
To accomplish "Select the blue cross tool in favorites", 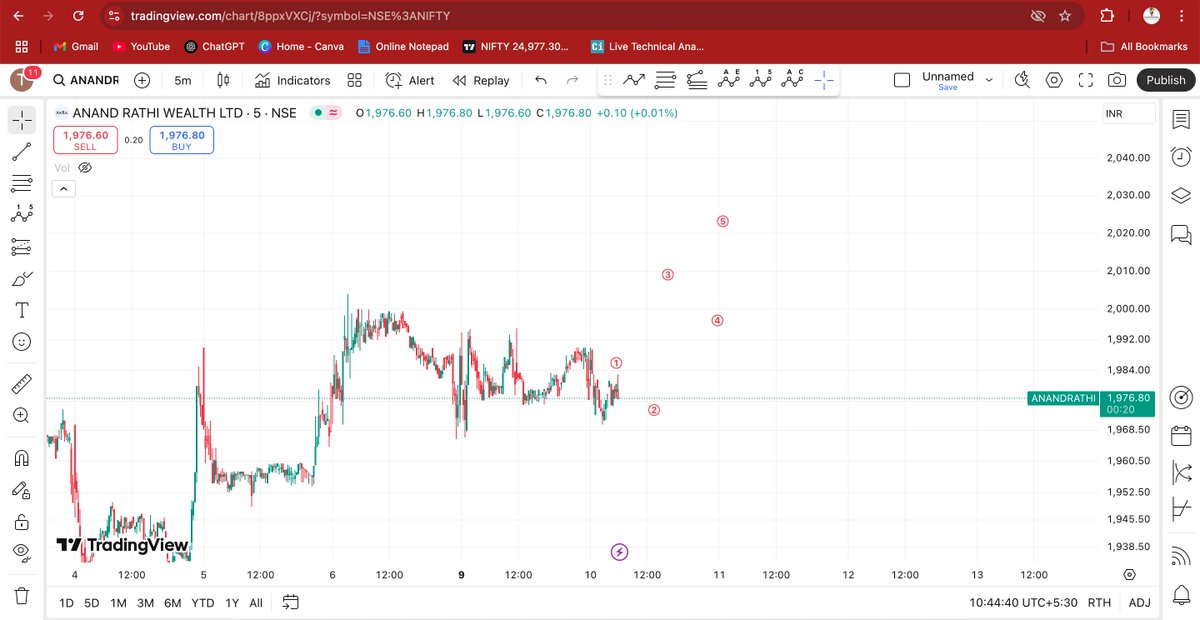I will pos(824,80).
